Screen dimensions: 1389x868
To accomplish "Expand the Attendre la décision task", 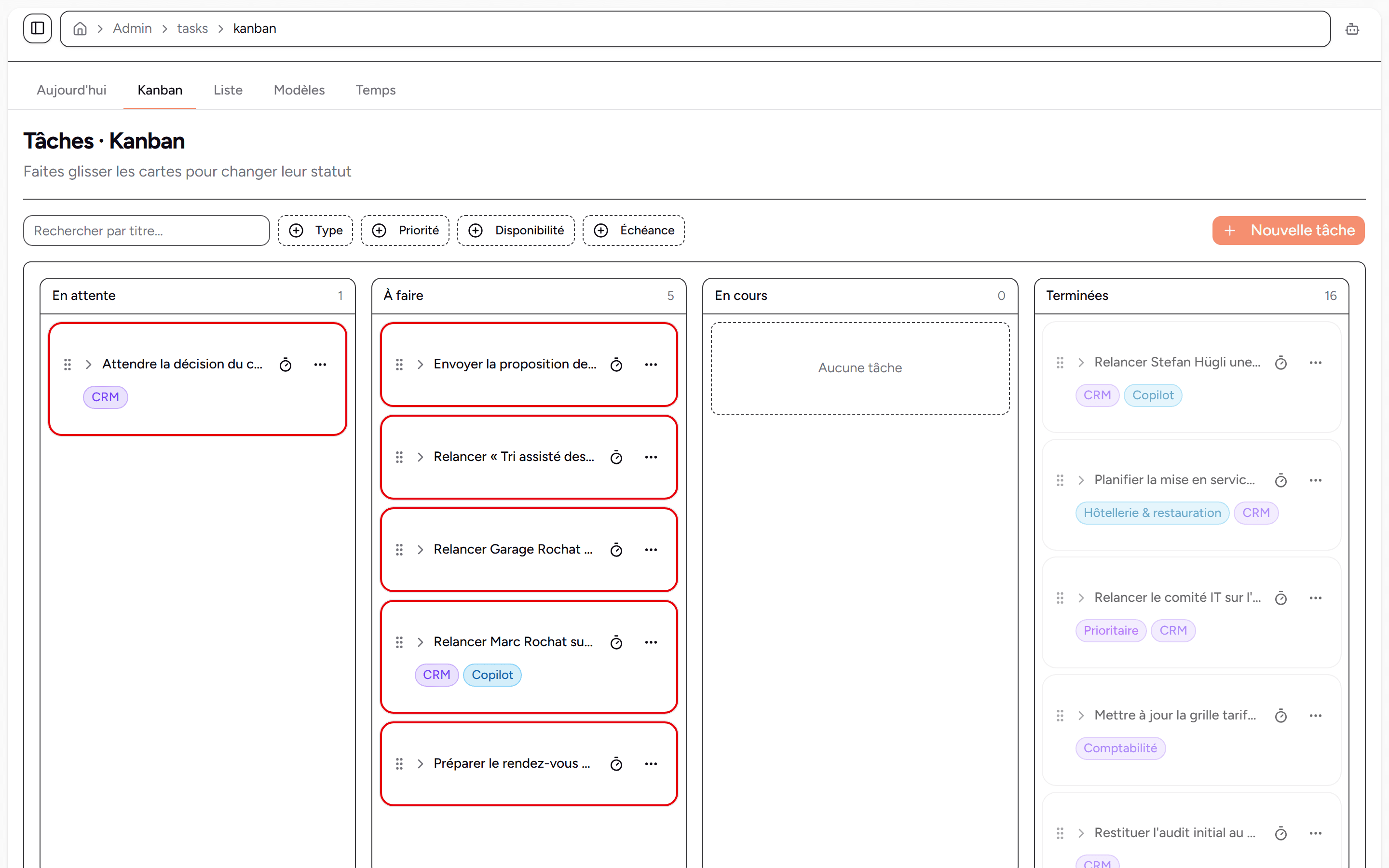I will pos(88,365).
